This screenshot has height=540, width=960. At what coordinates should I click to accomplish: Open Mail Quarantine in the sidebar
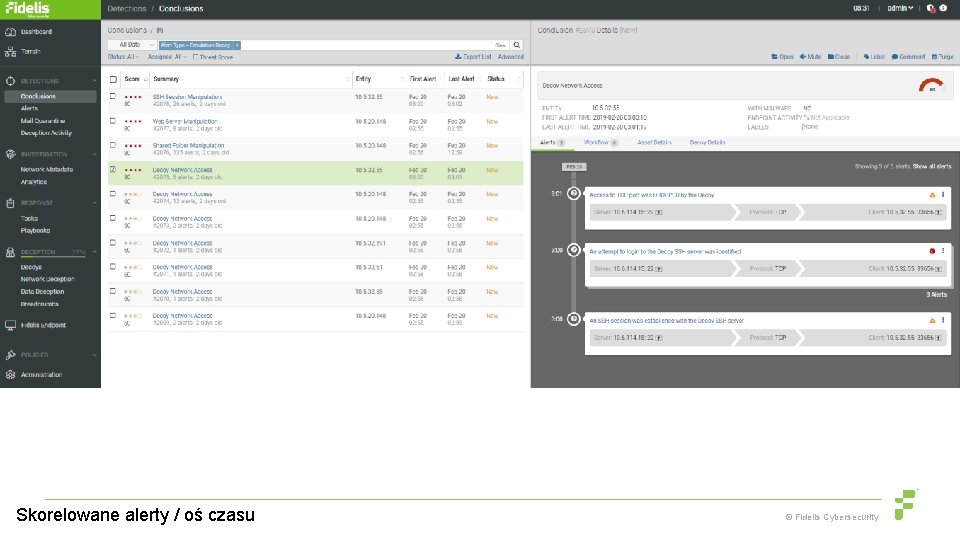43,121
